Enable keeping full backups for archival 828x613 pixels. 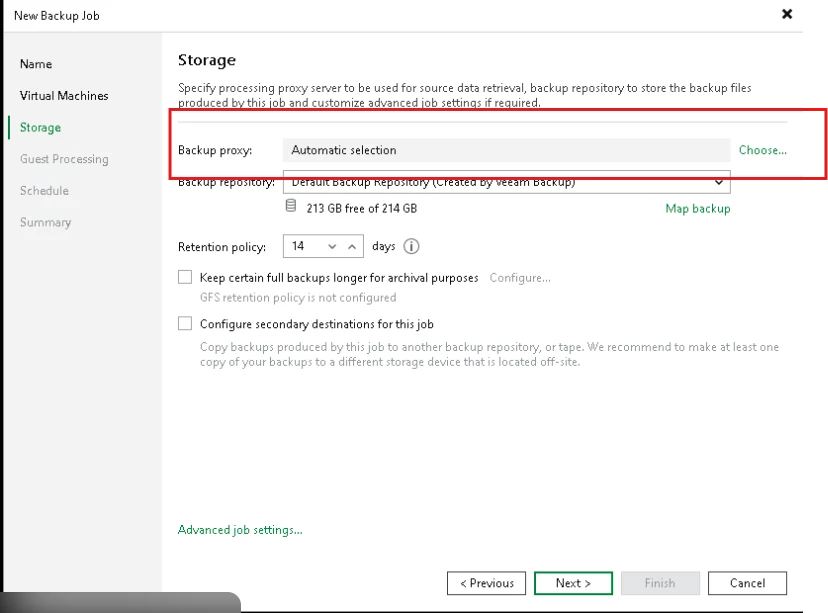point(185,277)
